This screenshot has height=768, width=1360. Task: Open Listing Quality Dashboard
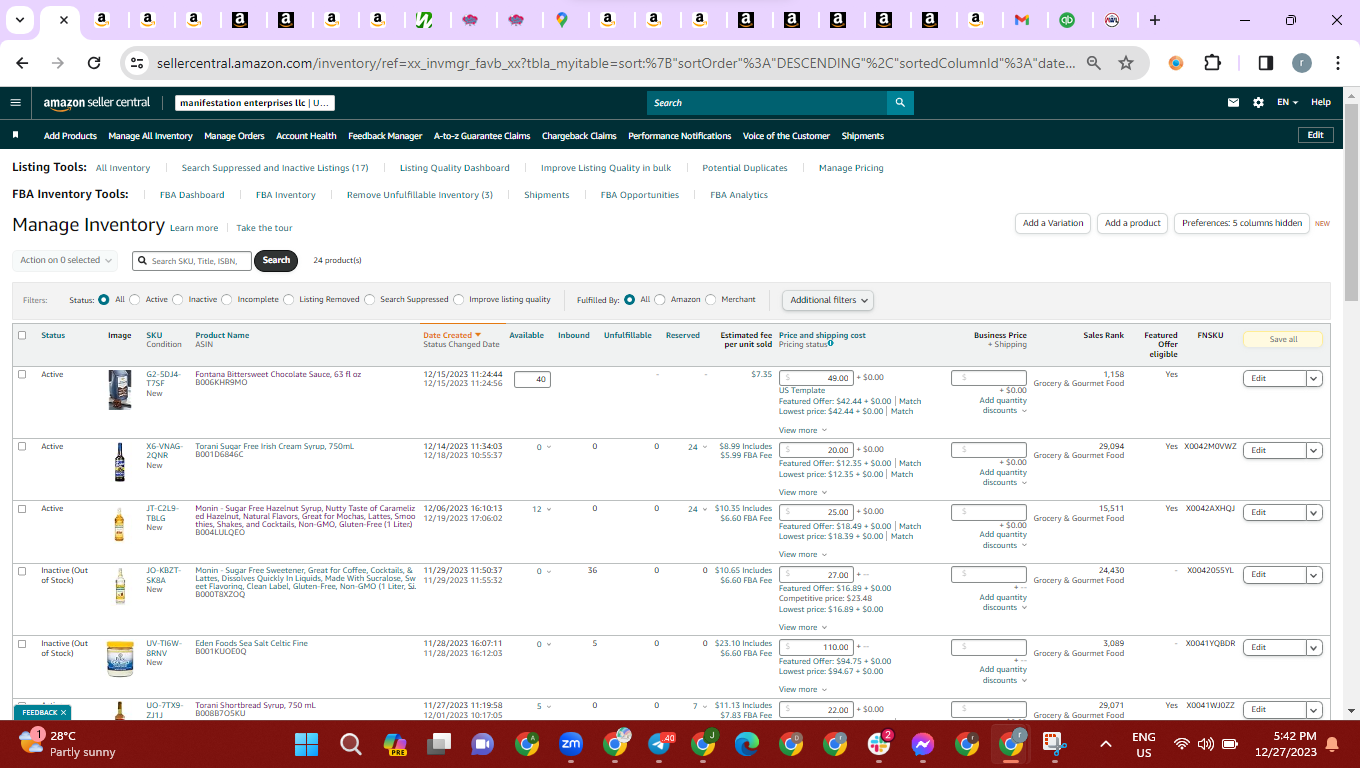click(455, 168)
